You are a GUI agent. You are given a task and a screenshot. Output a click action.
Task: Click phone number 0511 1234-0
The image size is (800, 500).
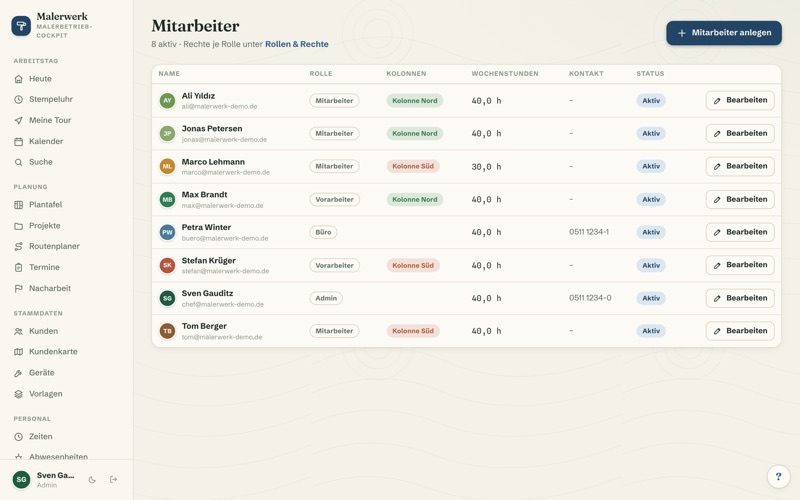[x=590, y=298]
